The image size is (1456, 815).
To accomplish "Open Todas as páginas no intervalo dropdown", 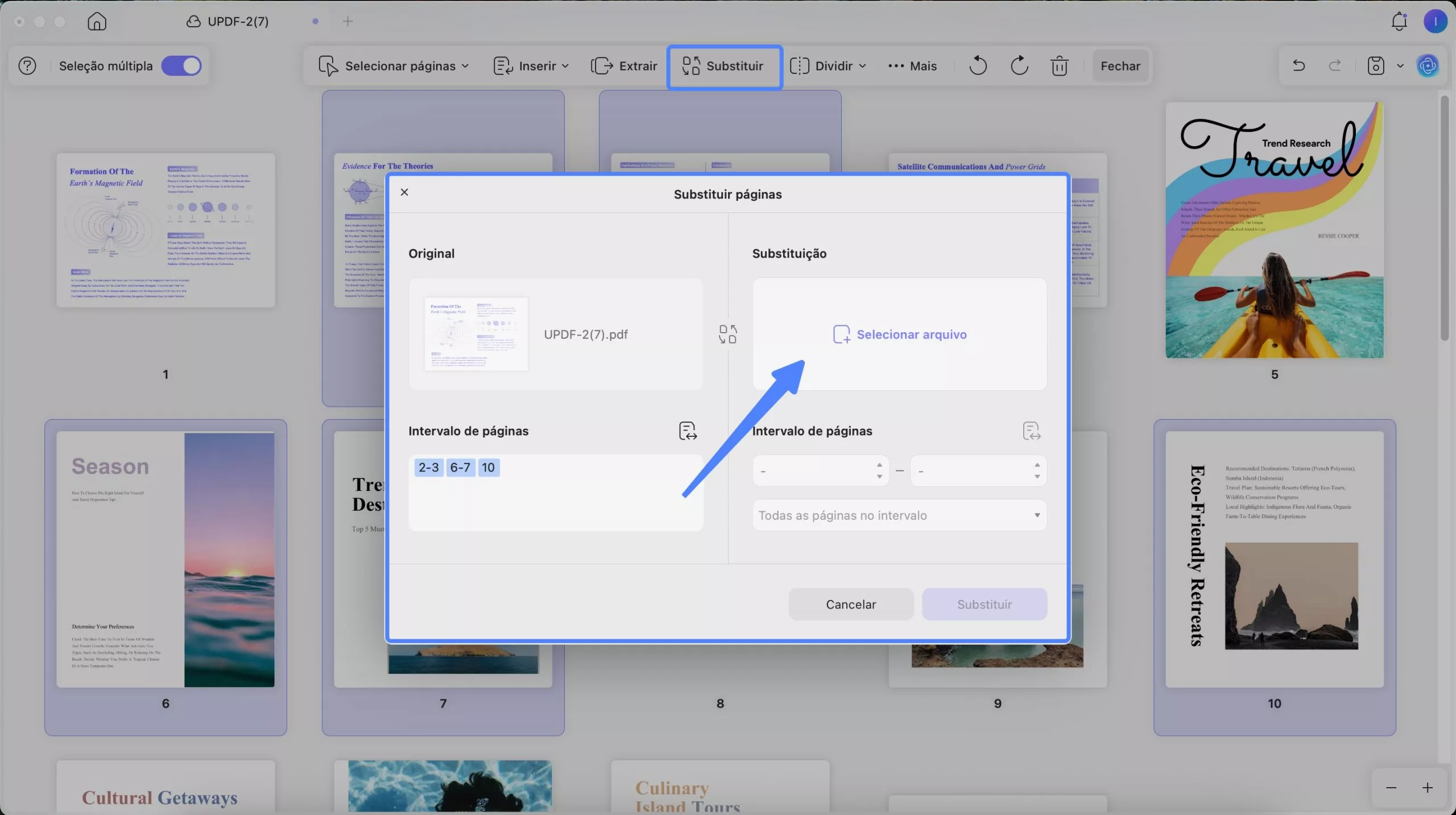I will pos(900,515).
